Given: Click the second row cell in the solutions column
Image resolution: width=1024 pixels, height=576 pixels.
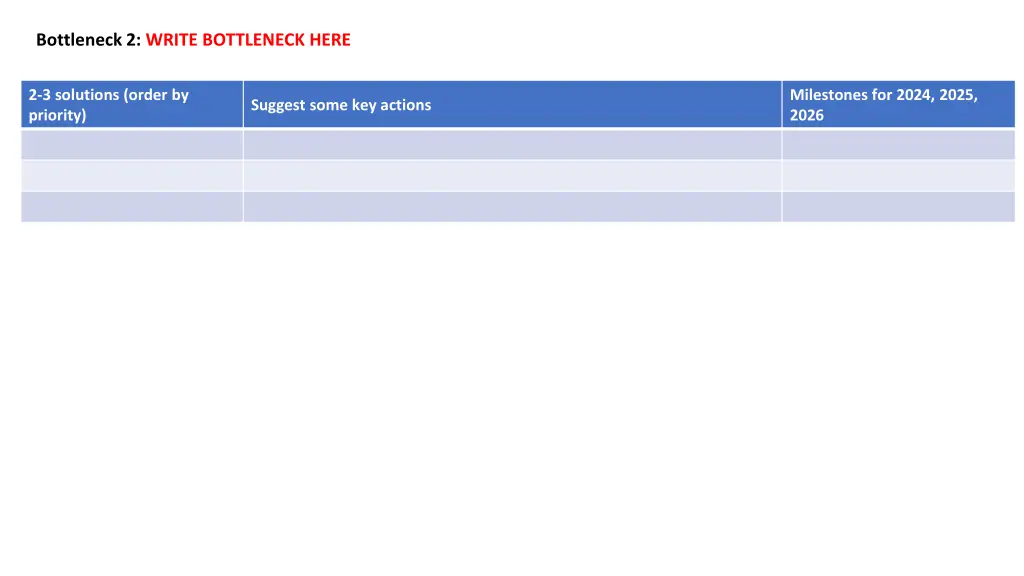Looking at the screenshot, I should tap(132, 176).
